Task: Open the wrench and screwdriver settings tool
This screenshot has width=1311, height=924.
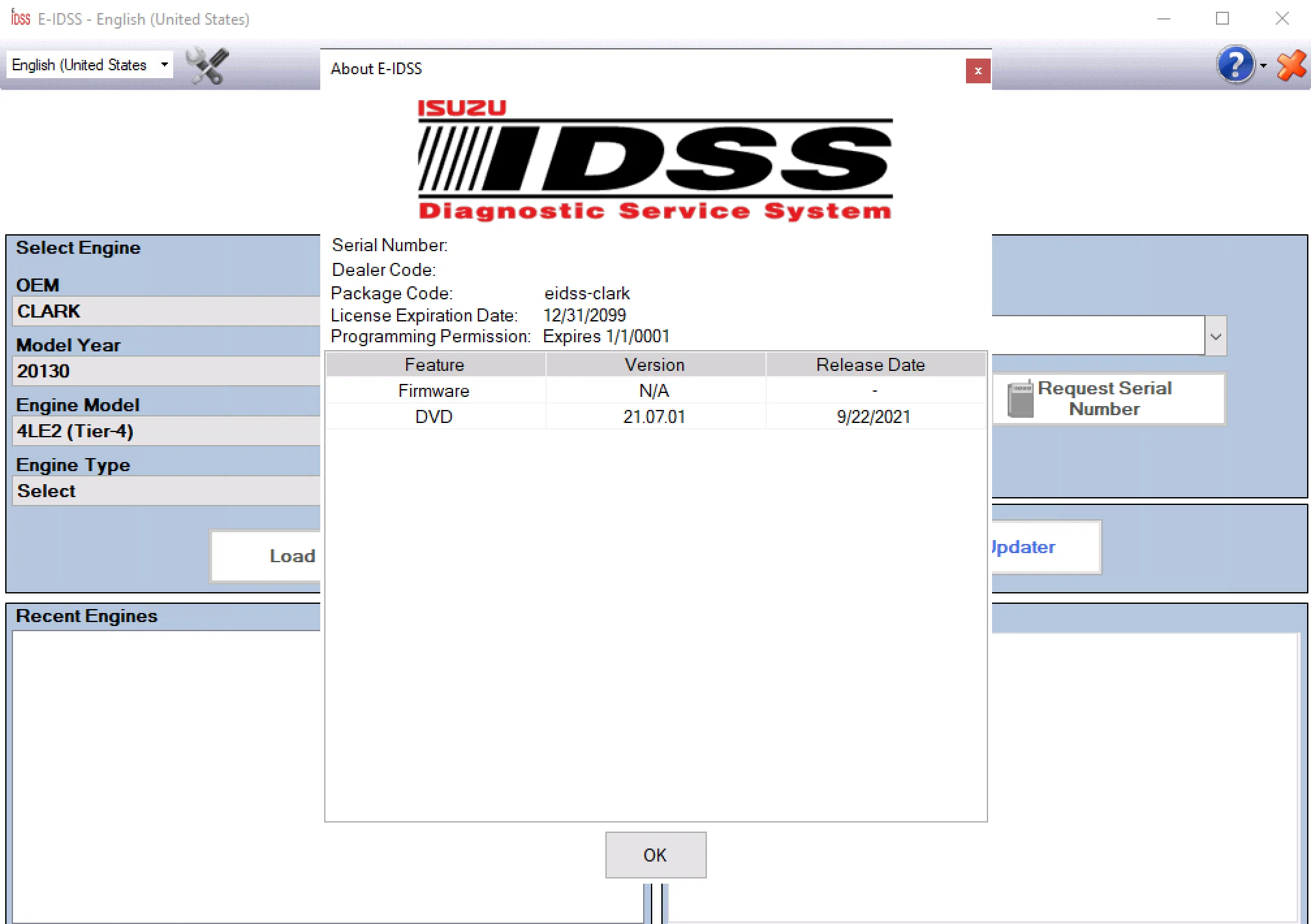Action: pos(207,66)
